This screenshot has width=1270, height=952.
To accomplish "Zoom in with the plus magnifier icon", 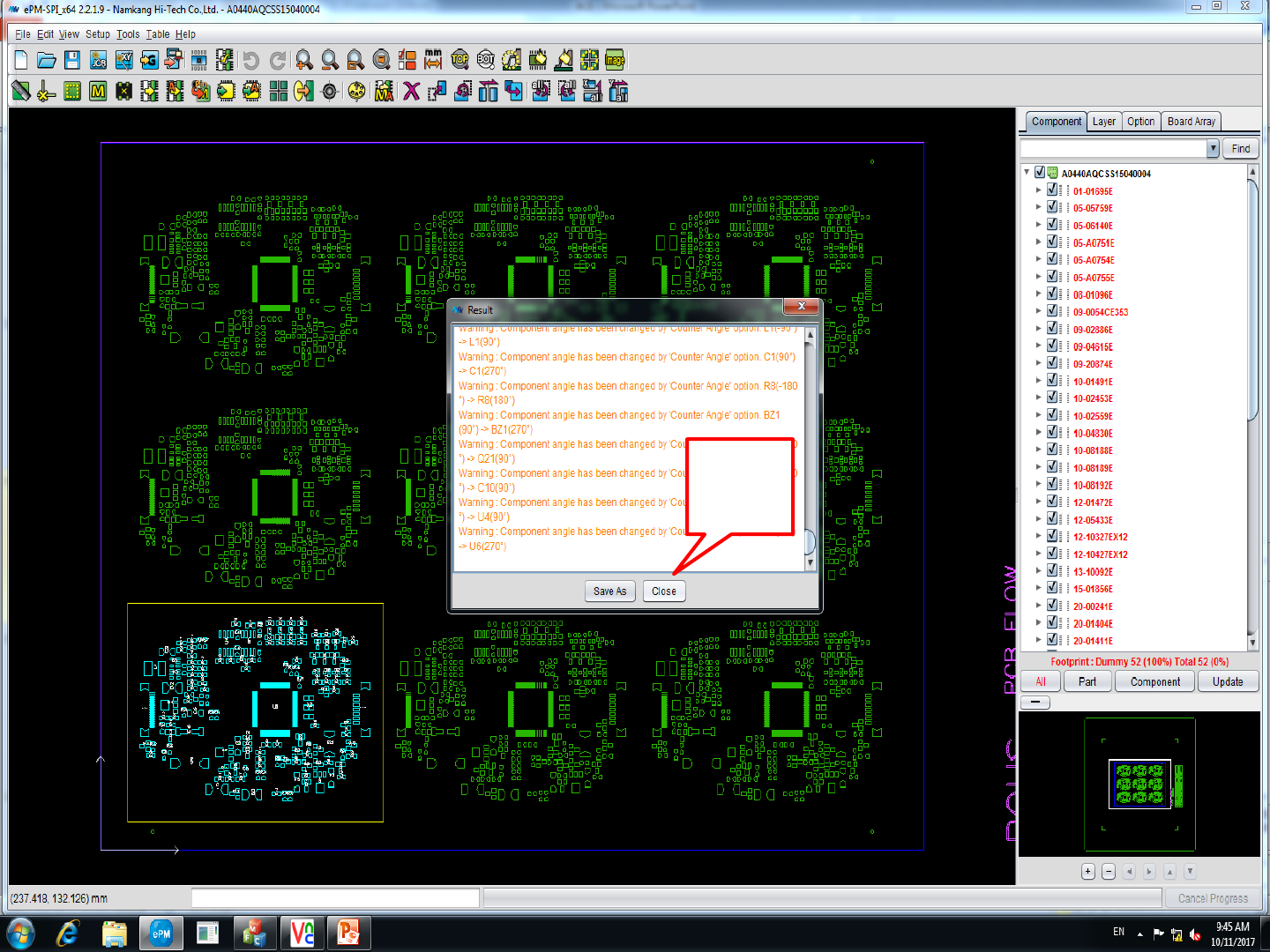I will click(x=303, y=60).
